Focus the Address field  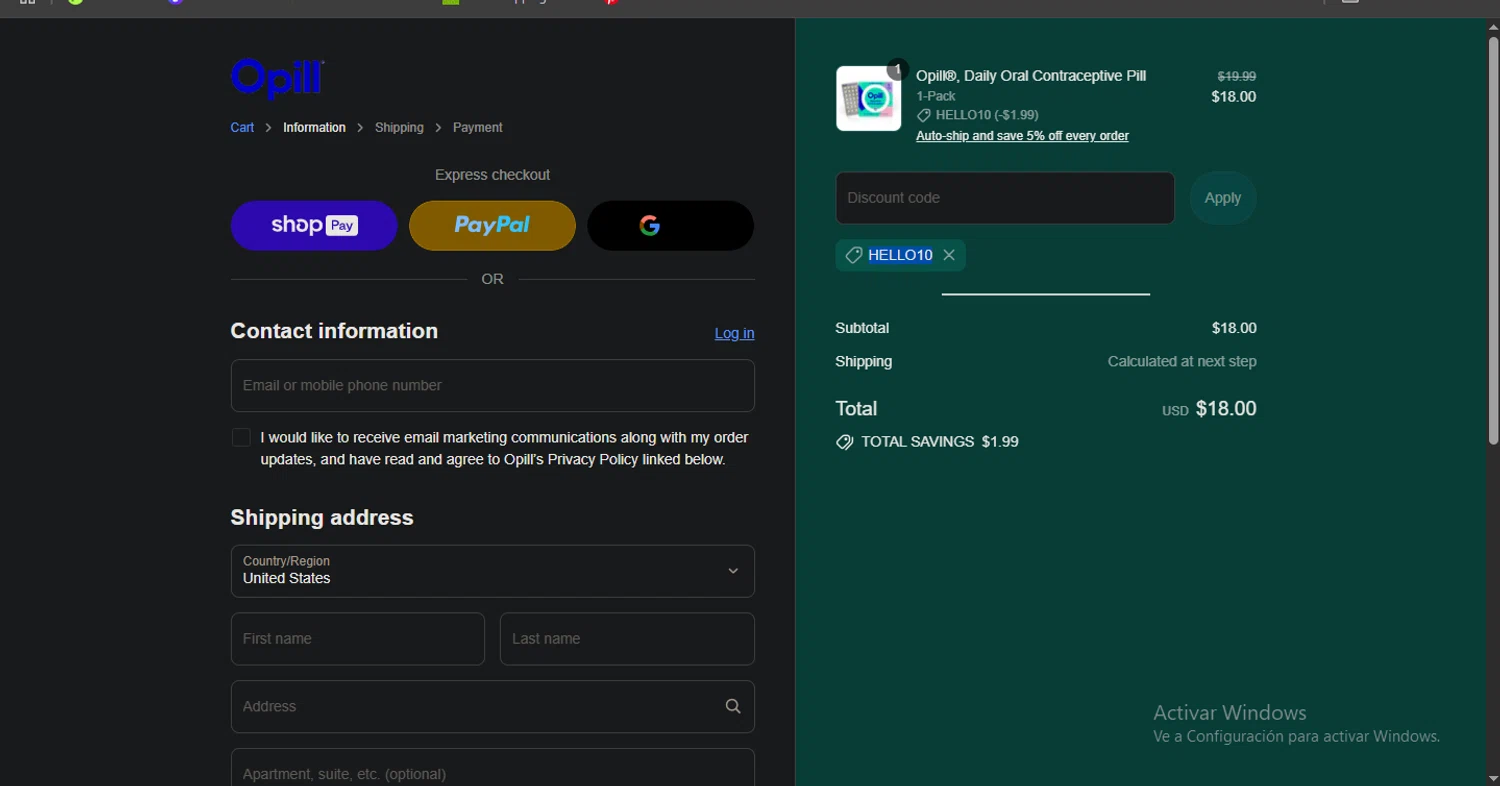tap(492, 706)
